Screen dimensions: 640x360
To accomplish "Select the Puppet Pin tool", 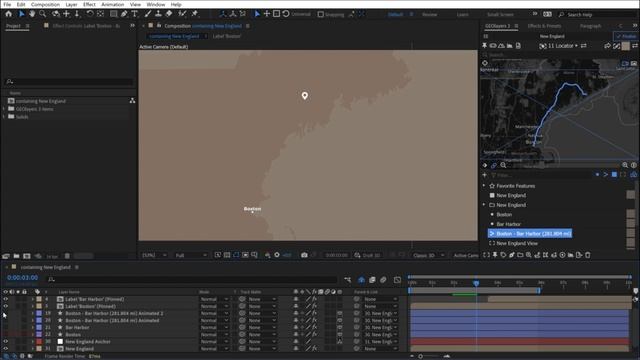I will [x=195, y=14].
